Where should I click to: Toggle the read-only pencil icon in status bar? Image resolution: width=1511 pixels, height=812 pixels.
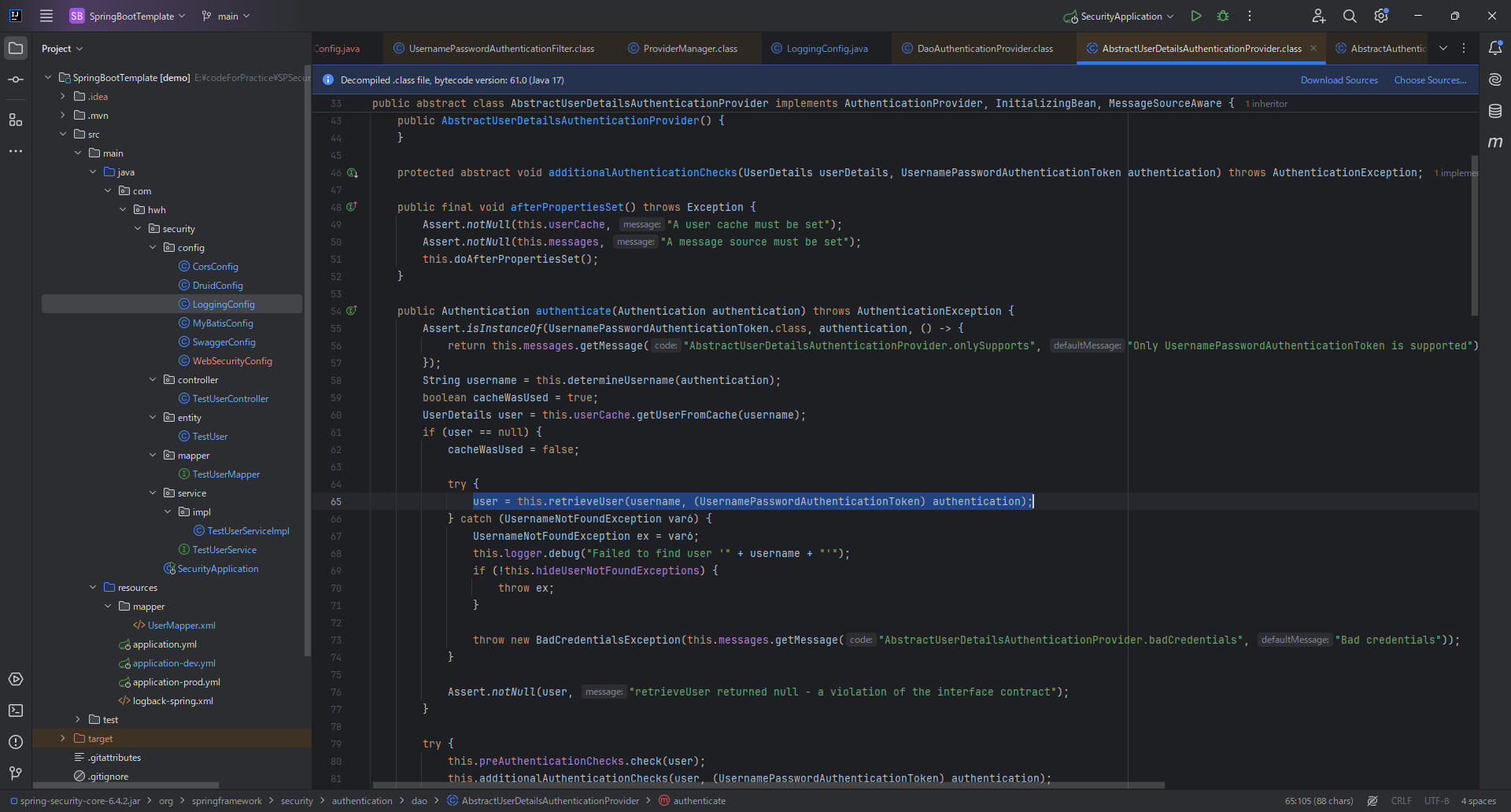[x=1372, y=801]
